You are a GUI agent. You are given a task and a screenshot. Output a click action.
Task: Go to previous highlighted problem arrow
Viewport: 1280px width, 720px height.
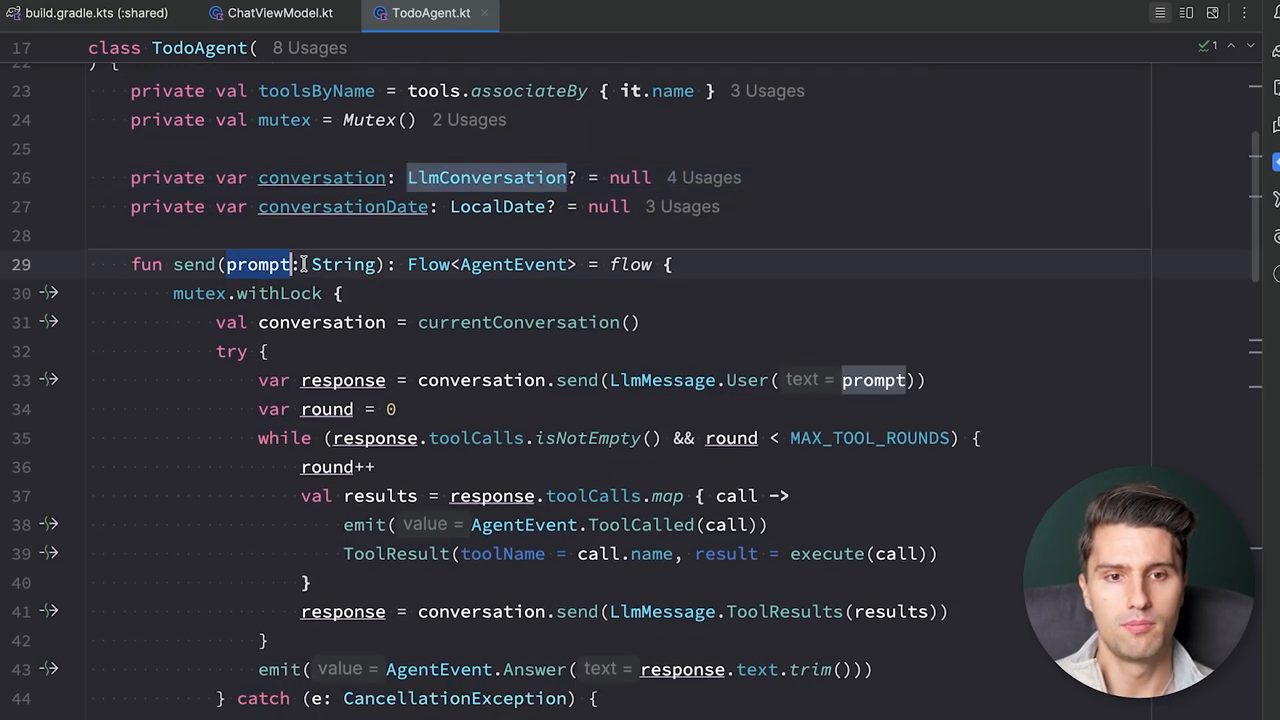pos(1231,46)
